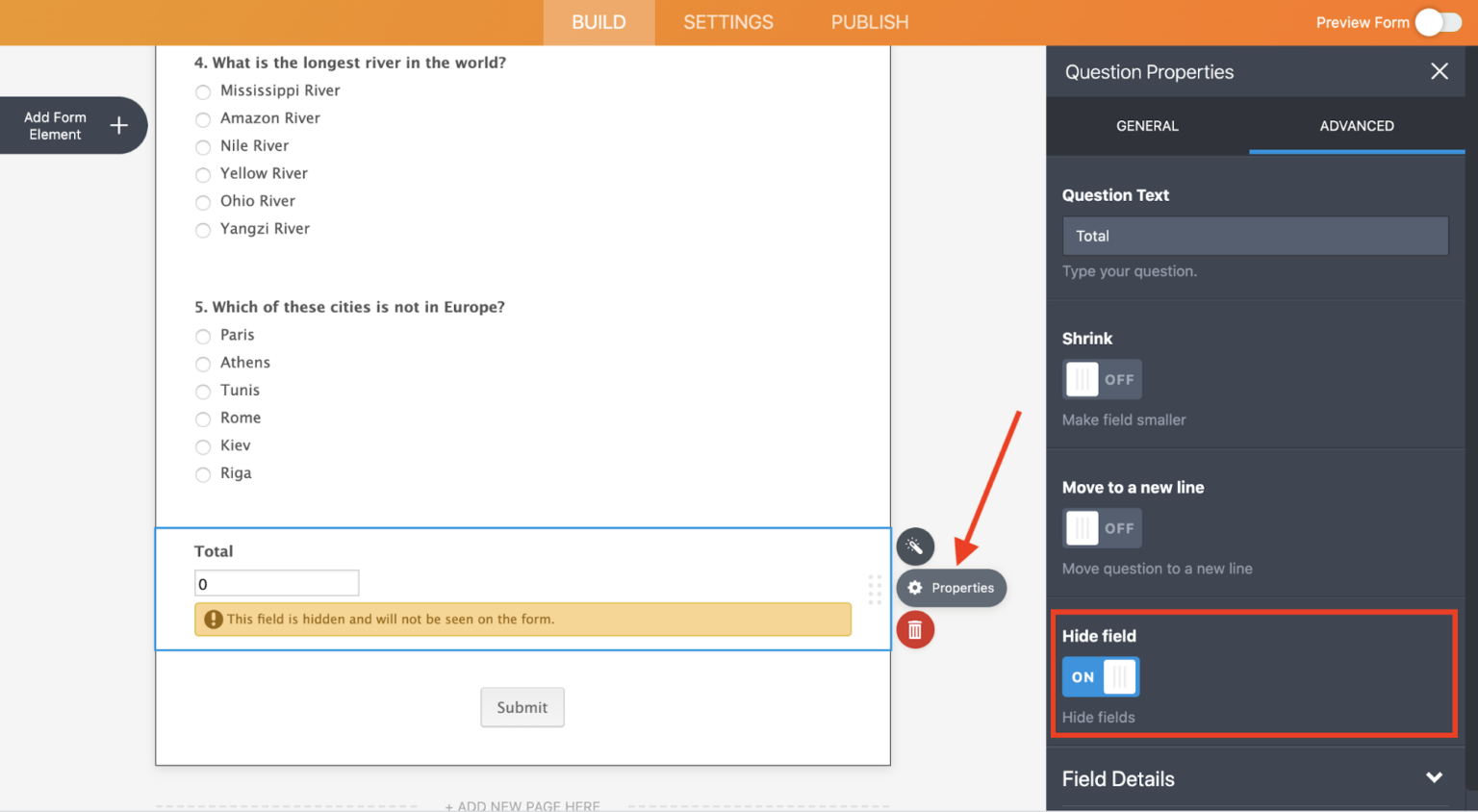This screenshot has width=1478, height=812.
Task: Switch to the SETTINGS tab
Action: [x=727, y=21]
